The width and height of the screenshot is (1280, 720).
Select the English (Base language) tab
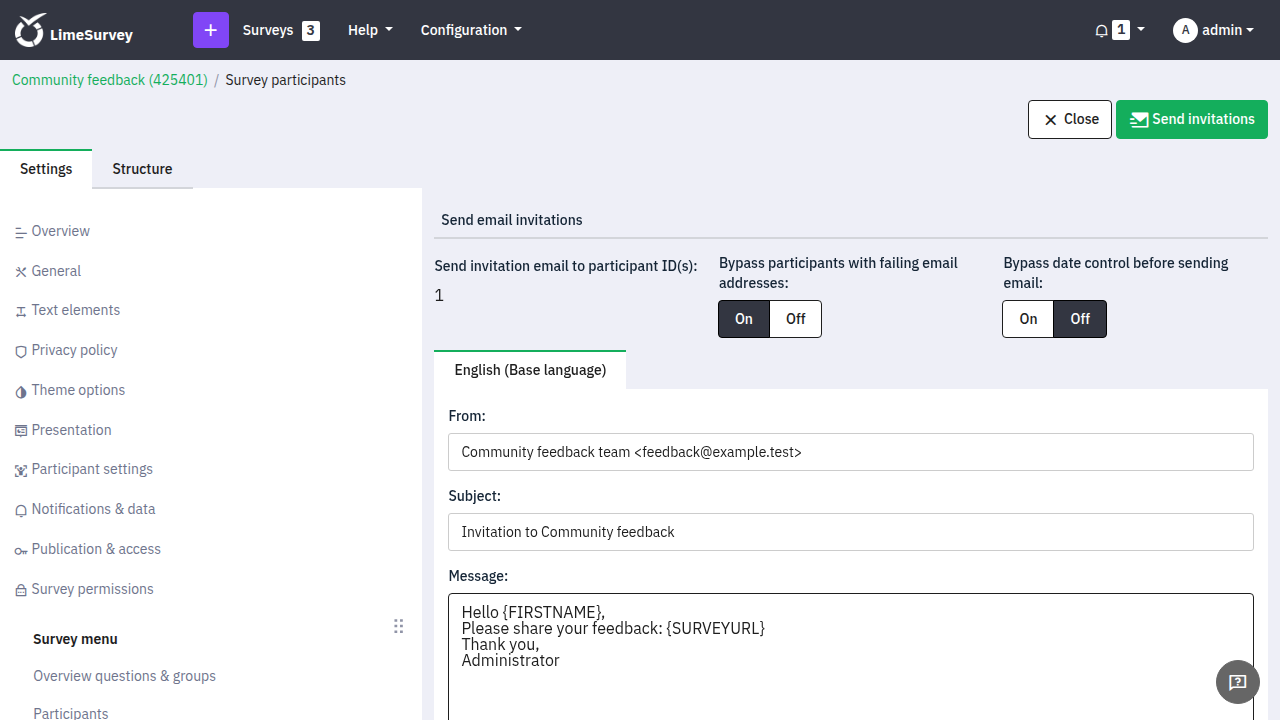coord(530,370)
